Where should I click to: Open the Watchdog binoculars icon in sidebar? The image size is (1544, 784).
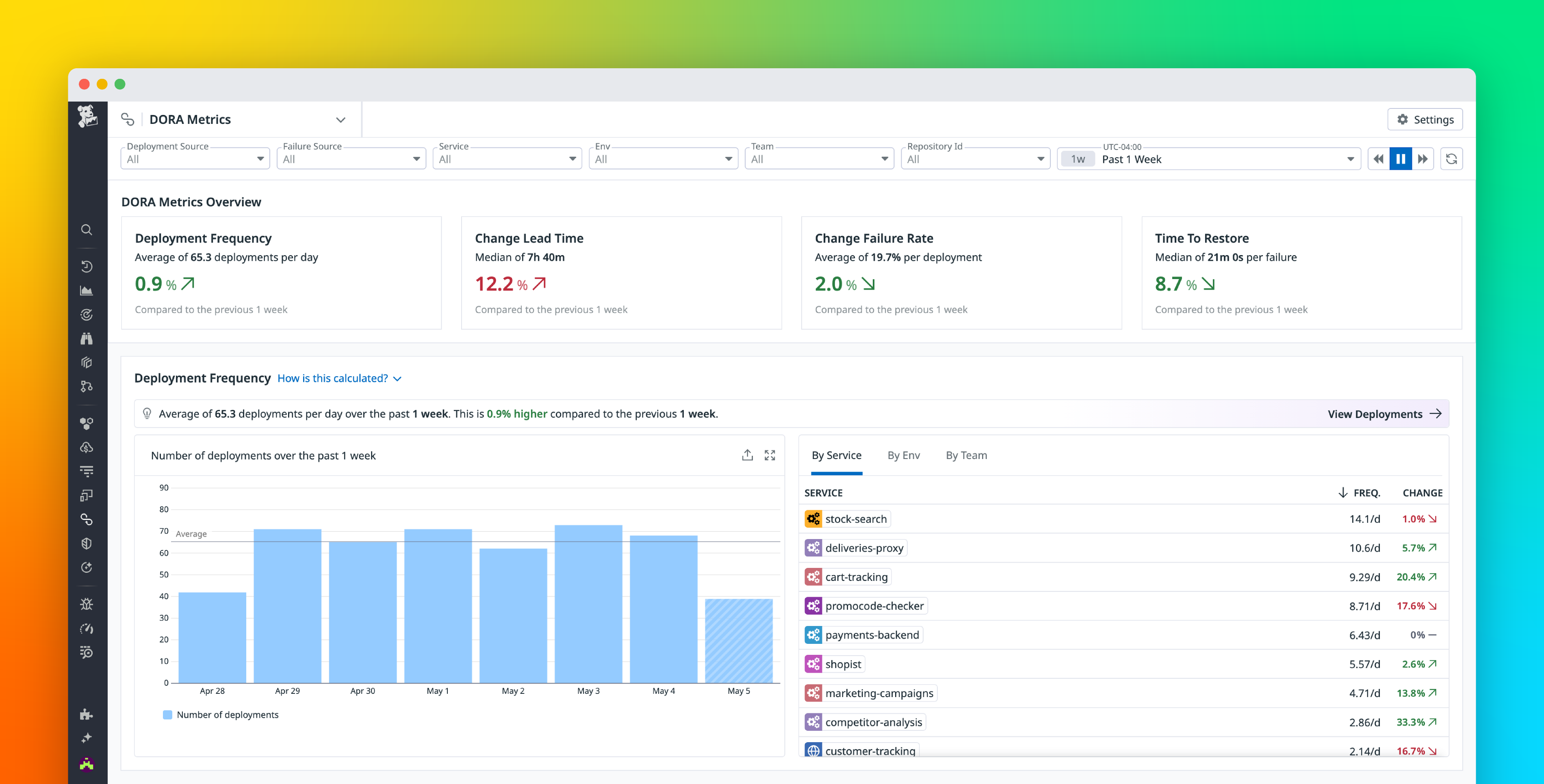point(87,338)
